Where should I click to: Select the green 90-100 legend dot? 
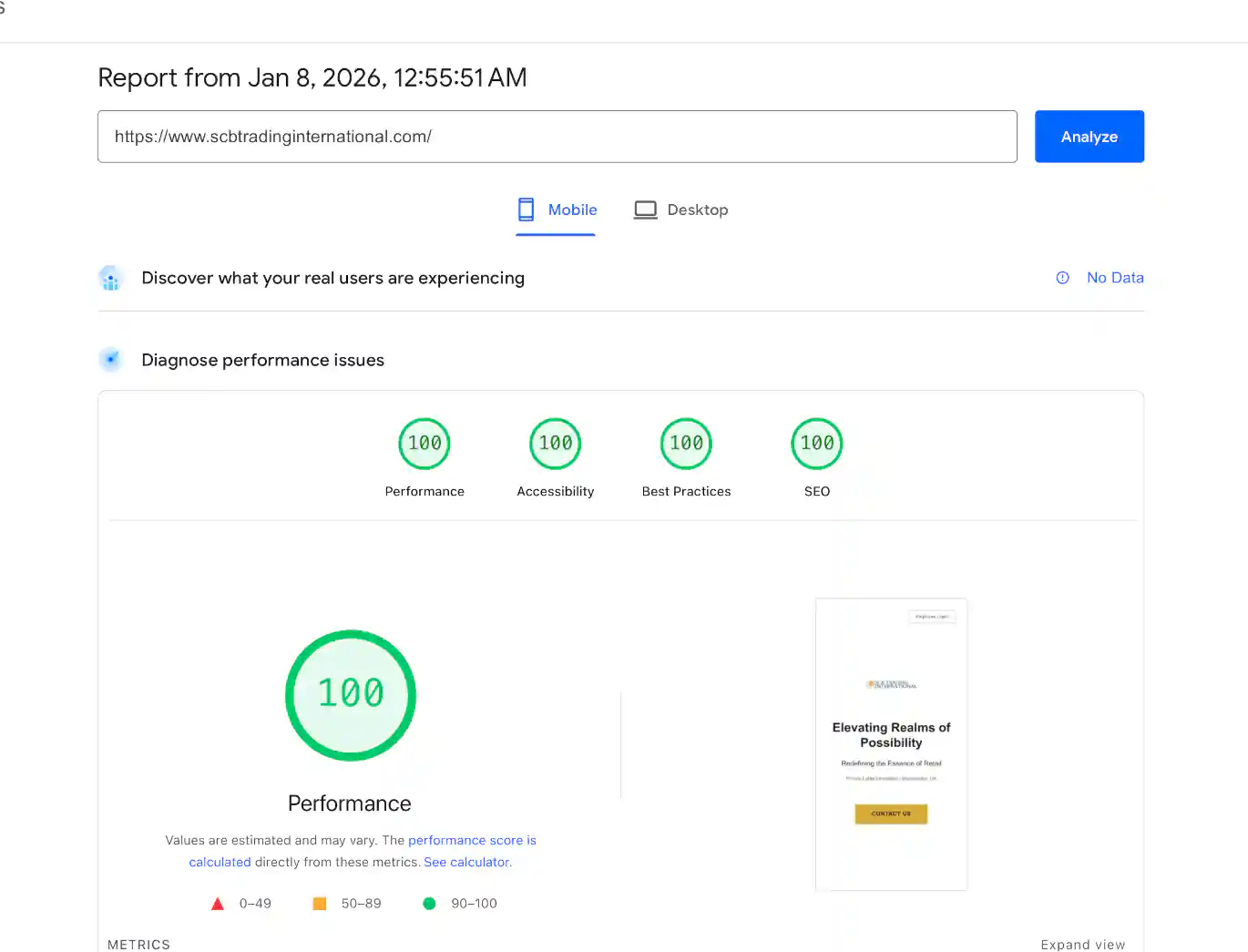429,903
